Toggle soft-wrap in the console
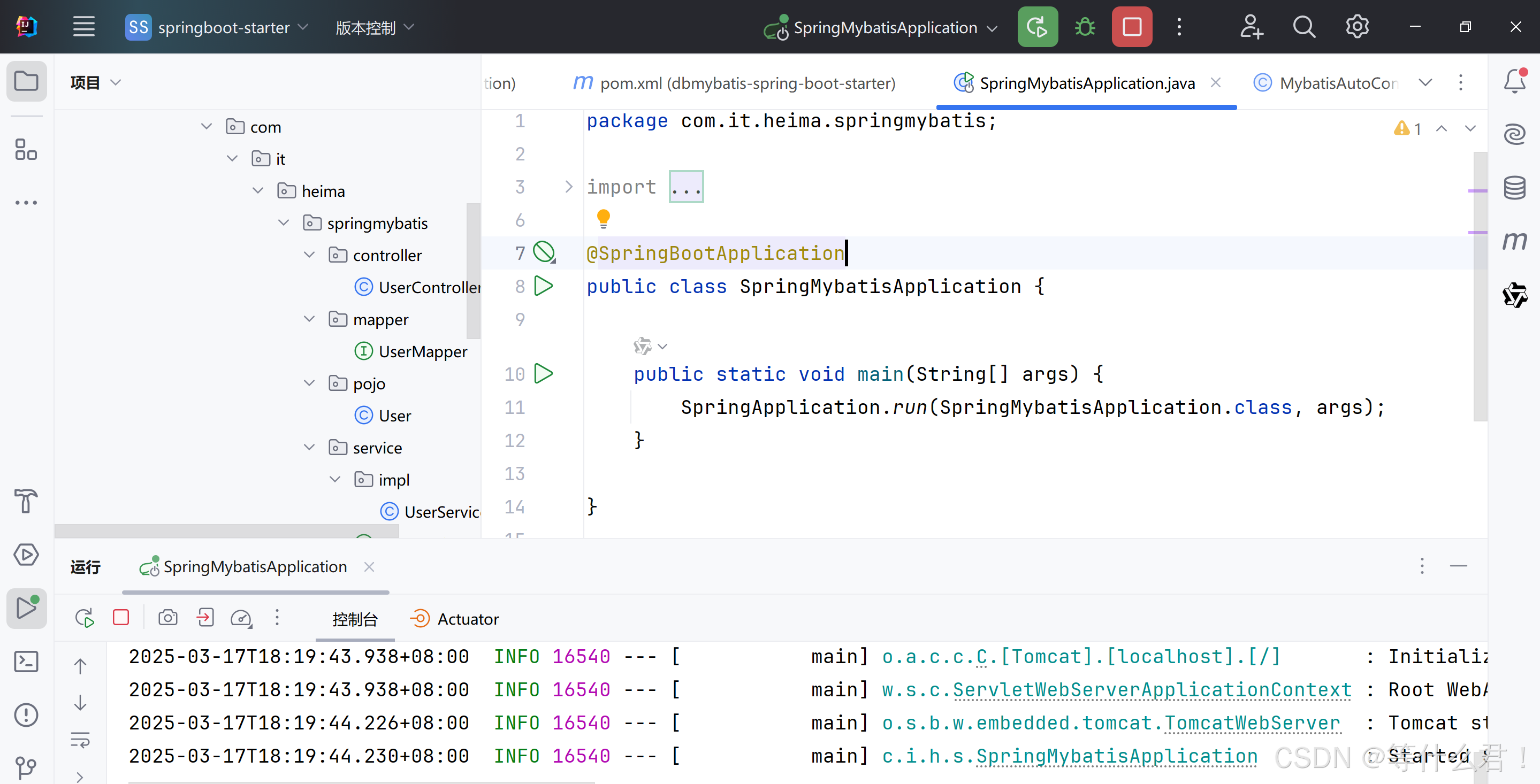Viewport: 1540px width, 784px height. tap(80, 740)
